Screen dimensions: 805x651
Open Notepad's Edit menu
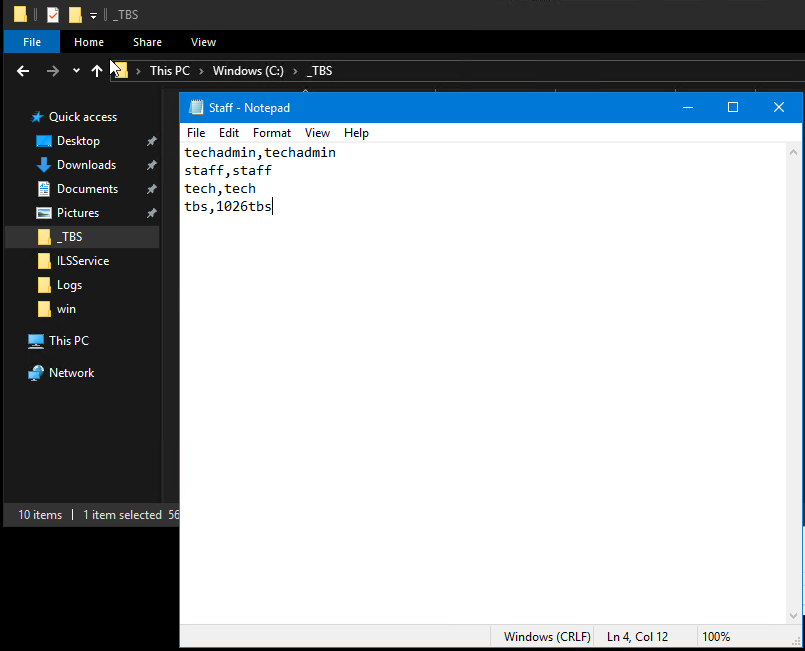(x=229, y=133)
